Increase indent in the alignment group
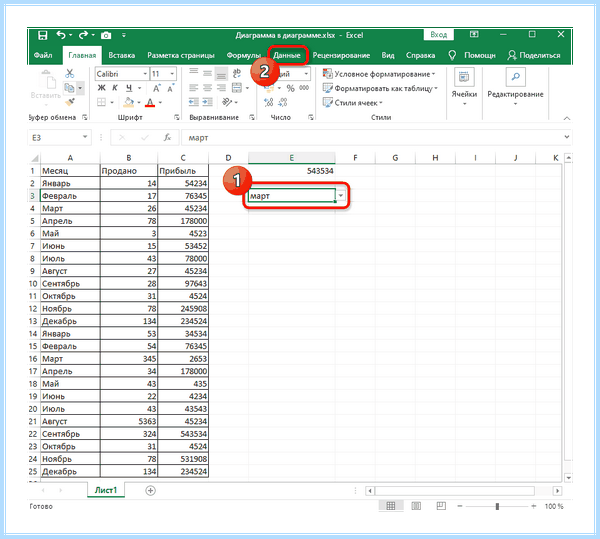Screen dimensions: 600x539 pos(207,102)
